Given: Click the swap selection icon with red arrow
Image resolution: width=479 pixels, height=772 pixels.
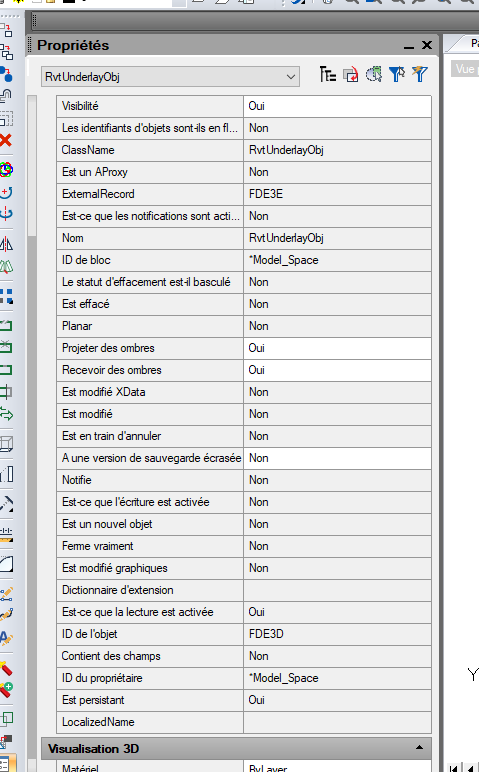Looking at the screenshot, I should pyautogui.click(x=351, y=74).
